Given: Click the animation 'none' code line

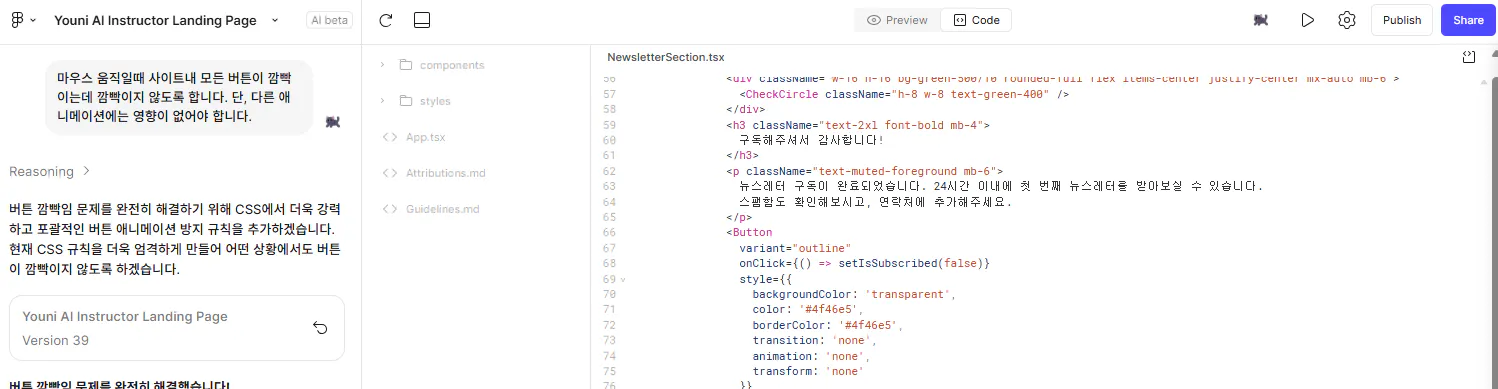Looking at the screenshot, I should pyautogui.click(x=811, y=356).
